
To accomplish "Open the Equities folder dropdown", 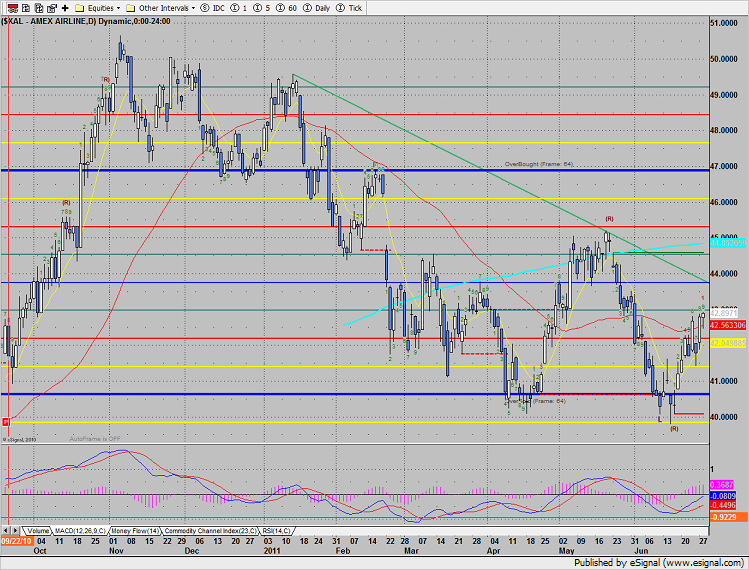I will [x=97, y=8].
